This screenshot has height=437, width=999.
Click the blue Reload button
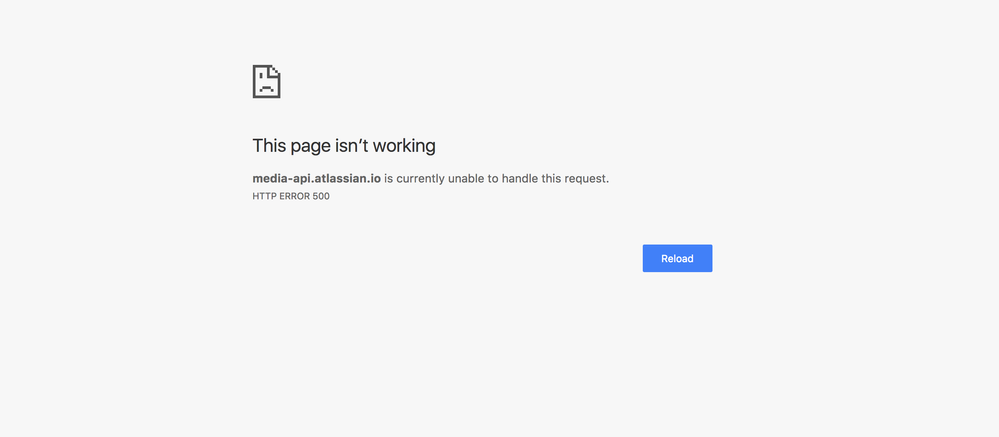(x=677, y=258)
